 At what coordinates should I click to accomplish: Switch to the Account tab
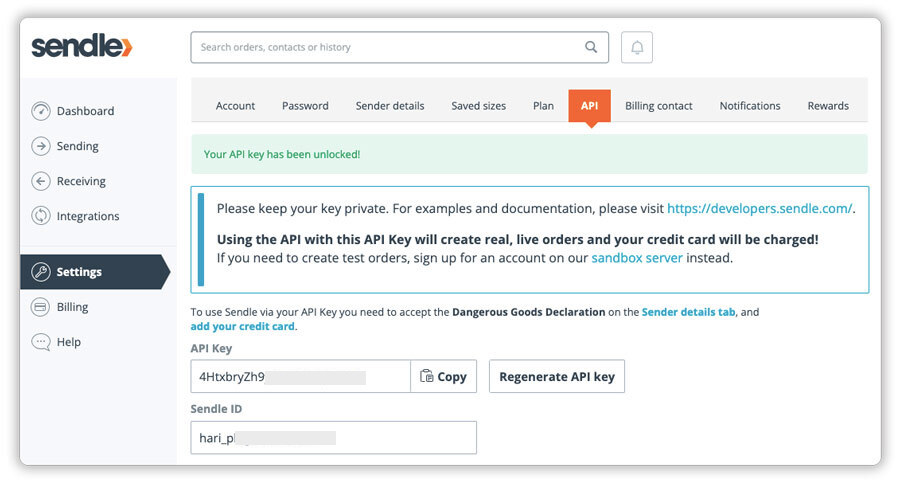tap(235, 106)
